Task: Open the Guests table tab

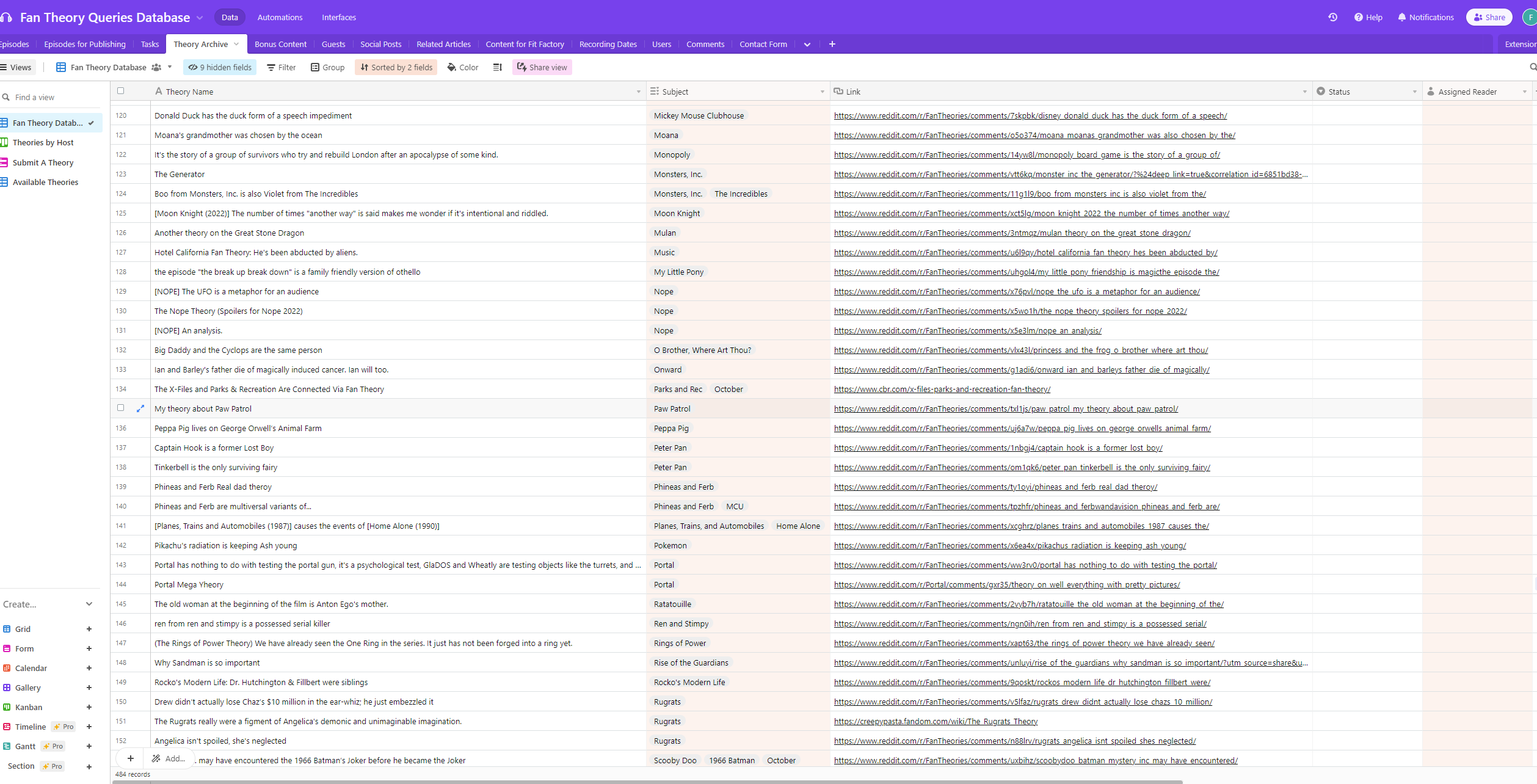Action: [333, 44]
